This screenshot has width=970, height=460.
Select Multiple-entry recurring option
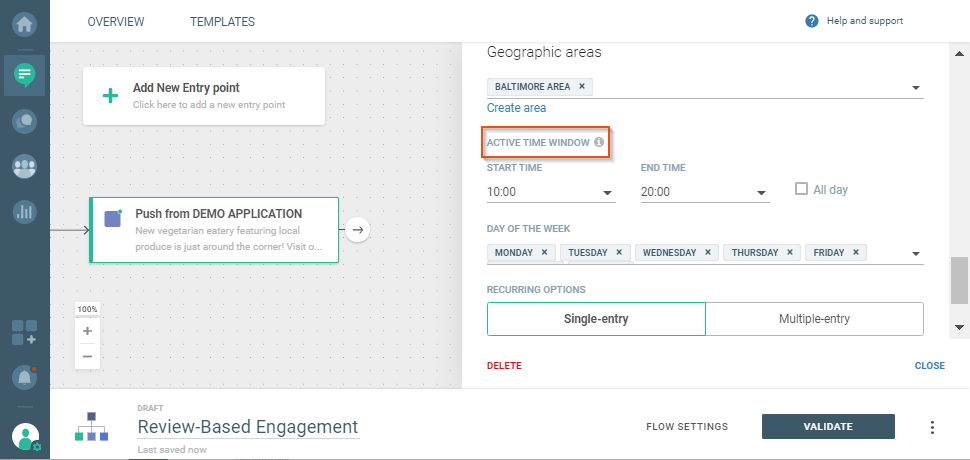tap(814, 319)
